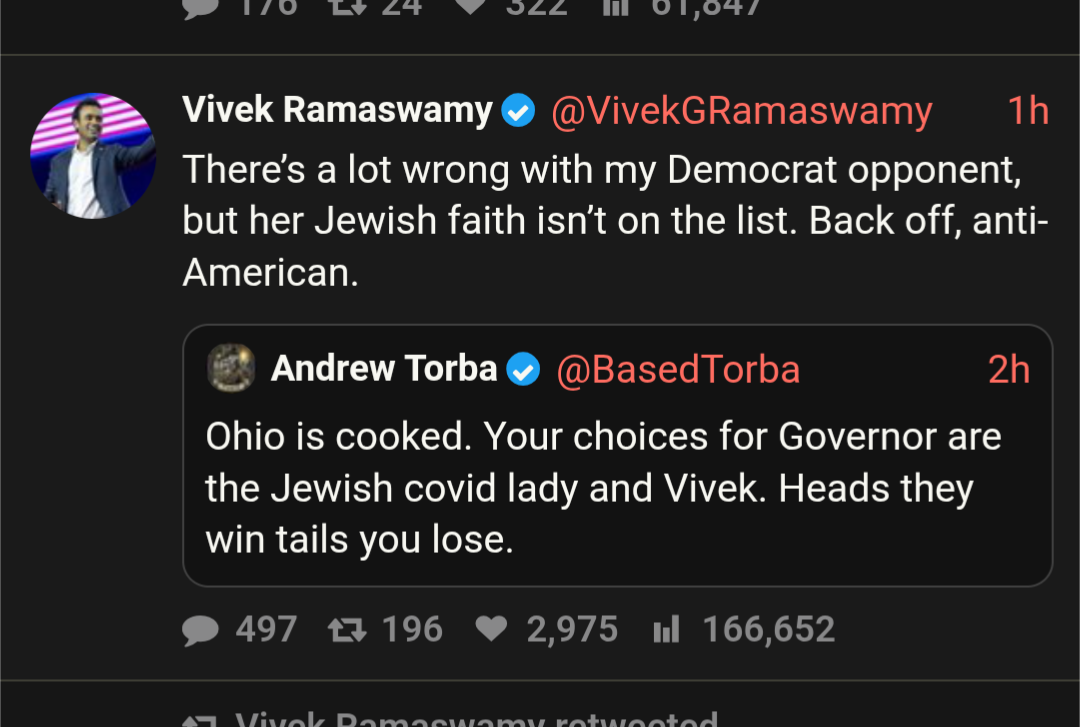This screenshot has width=1080, height=727.
Task: Click the verified badge next to Vivek Ramaswamy
Action: pyautogui.click(x=518, y=111)
